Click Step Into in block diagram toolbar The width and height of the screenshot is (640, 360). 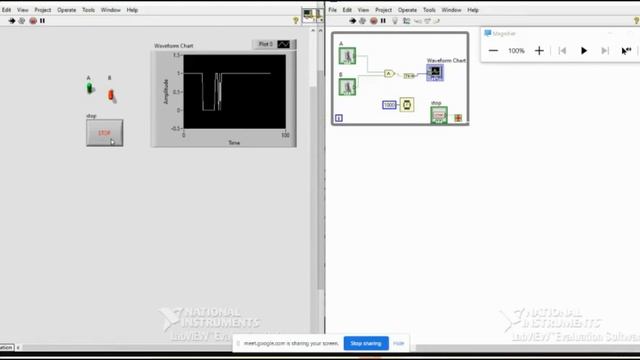point(417,21)
